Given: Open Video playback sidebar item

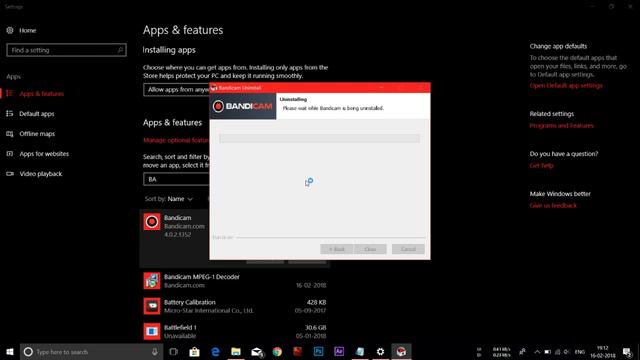Looking at the screenshot, I should 40,173.
